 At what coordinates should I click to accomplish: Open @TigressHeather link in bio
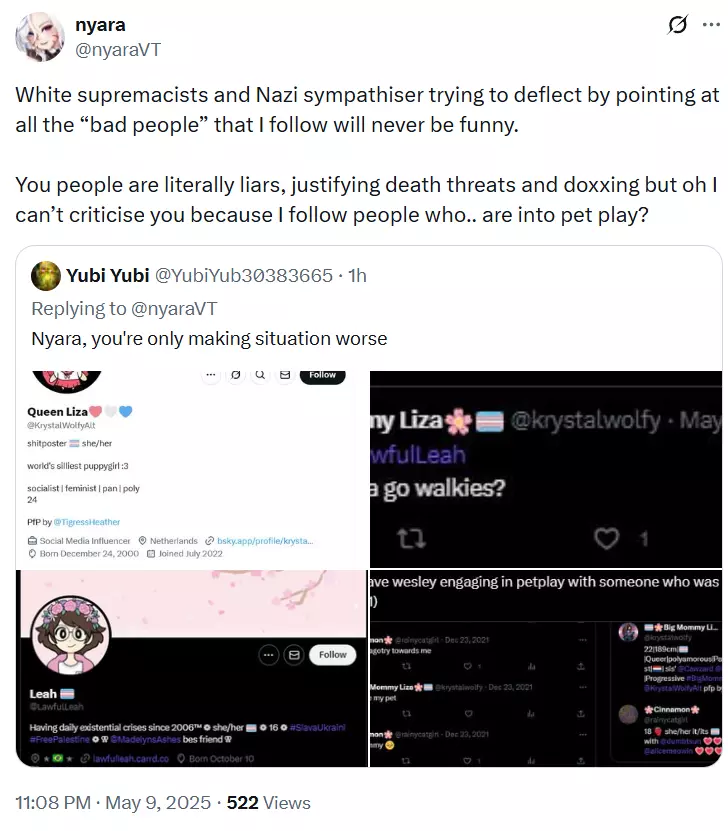[x=87, y=522]
